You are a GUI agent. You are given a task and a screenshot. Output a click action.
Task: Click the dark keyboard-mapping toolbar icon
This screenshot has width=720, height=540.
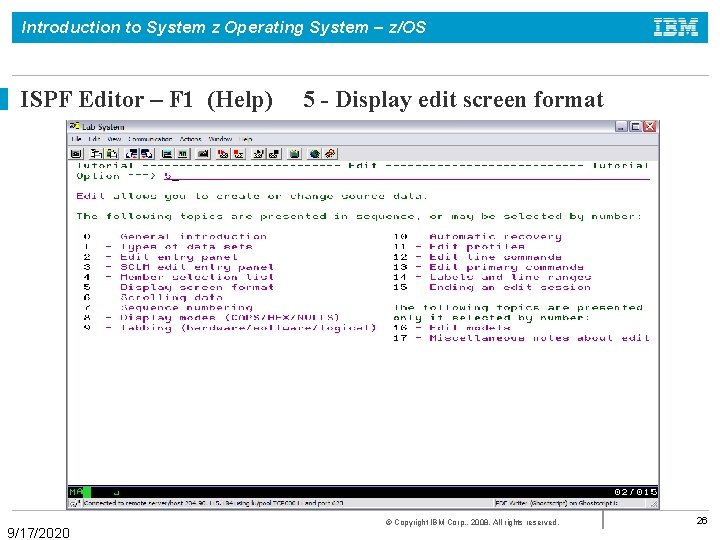coord(203,154)
